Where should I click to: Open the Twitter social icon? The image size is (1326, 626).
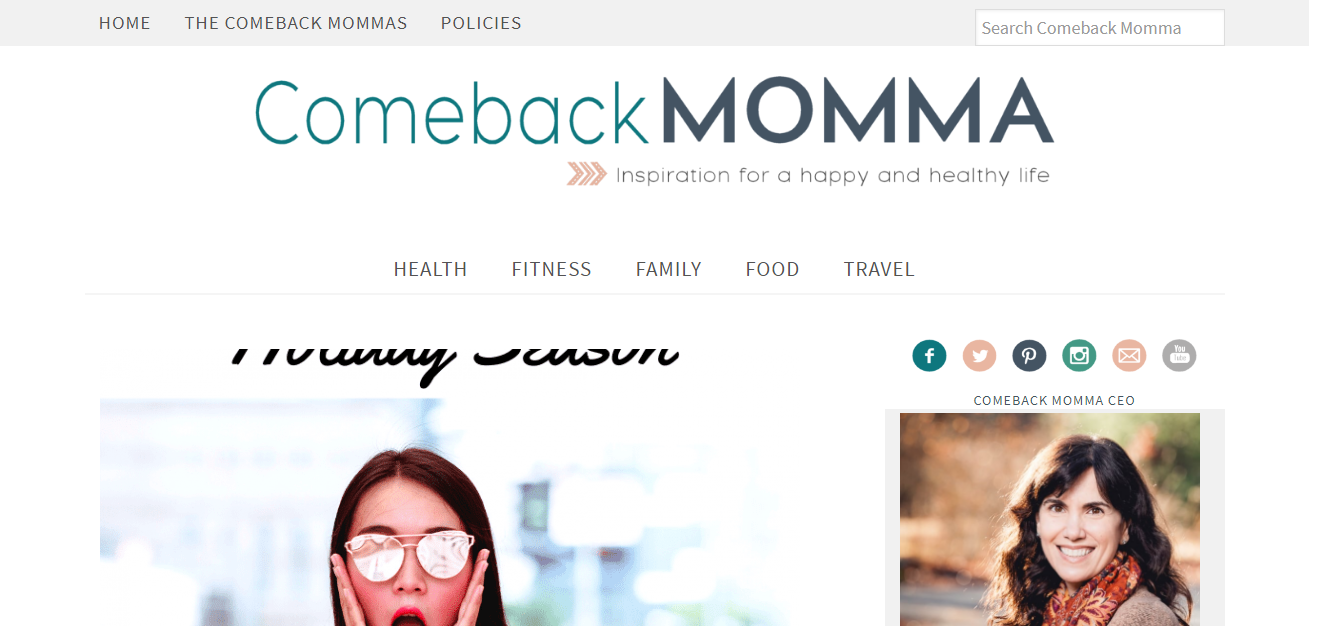(x=979, y=355)
